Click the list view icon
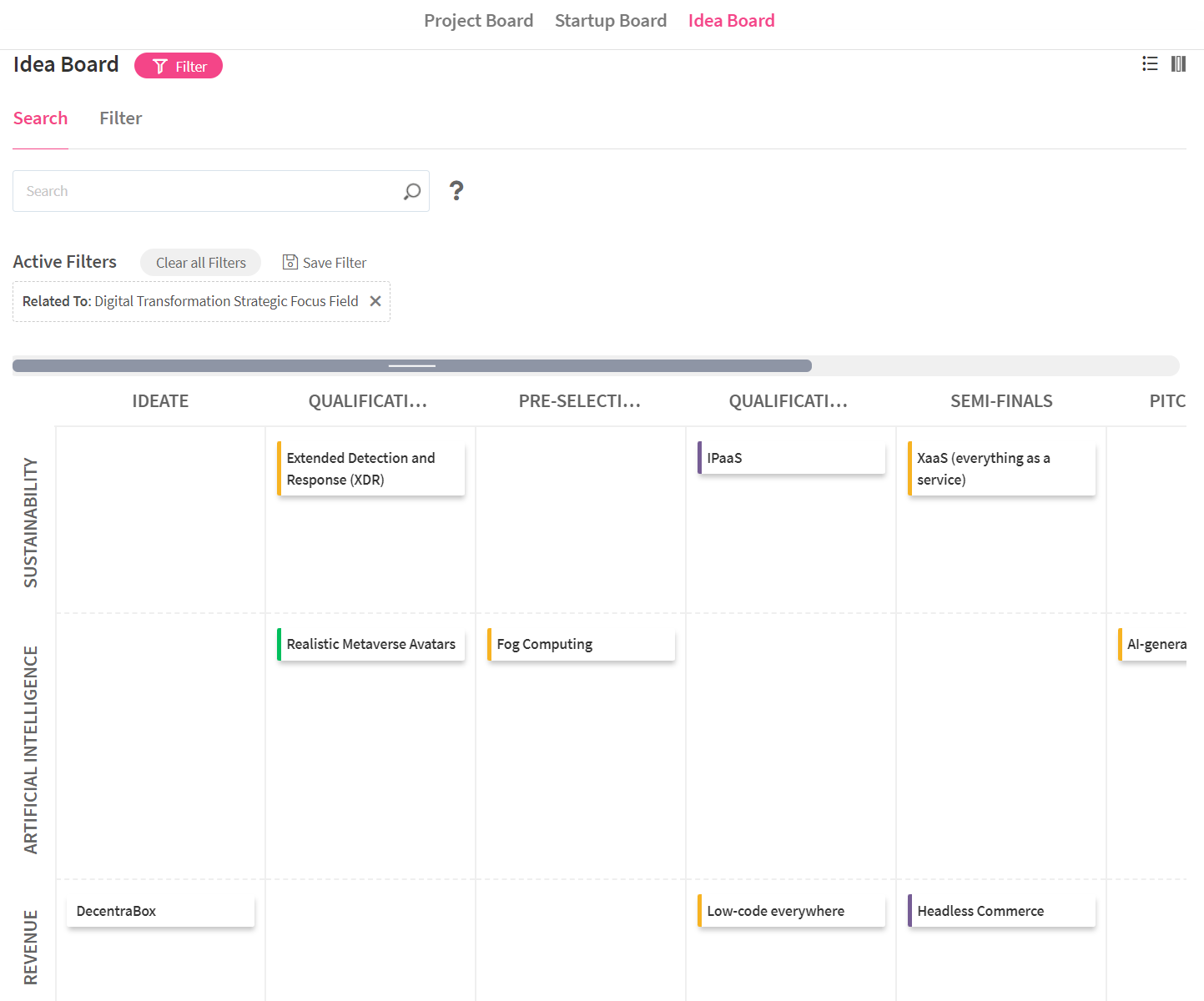The width and height of the screenshot is (1204, 1001). click(1150, 64)
